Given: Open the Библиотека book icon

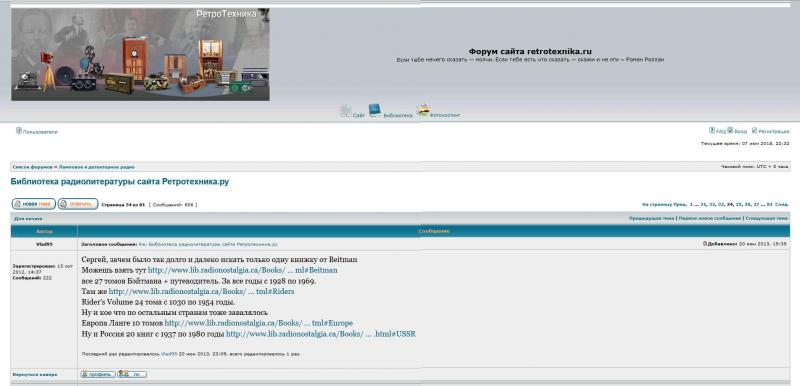Looking at the screenshot, I should [375, 110].
